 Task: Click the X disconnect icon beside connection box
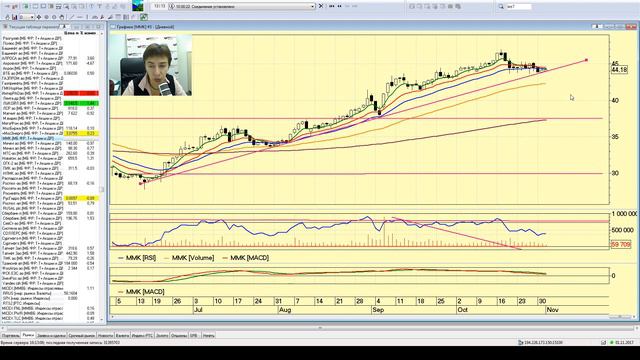click(321, 6)
